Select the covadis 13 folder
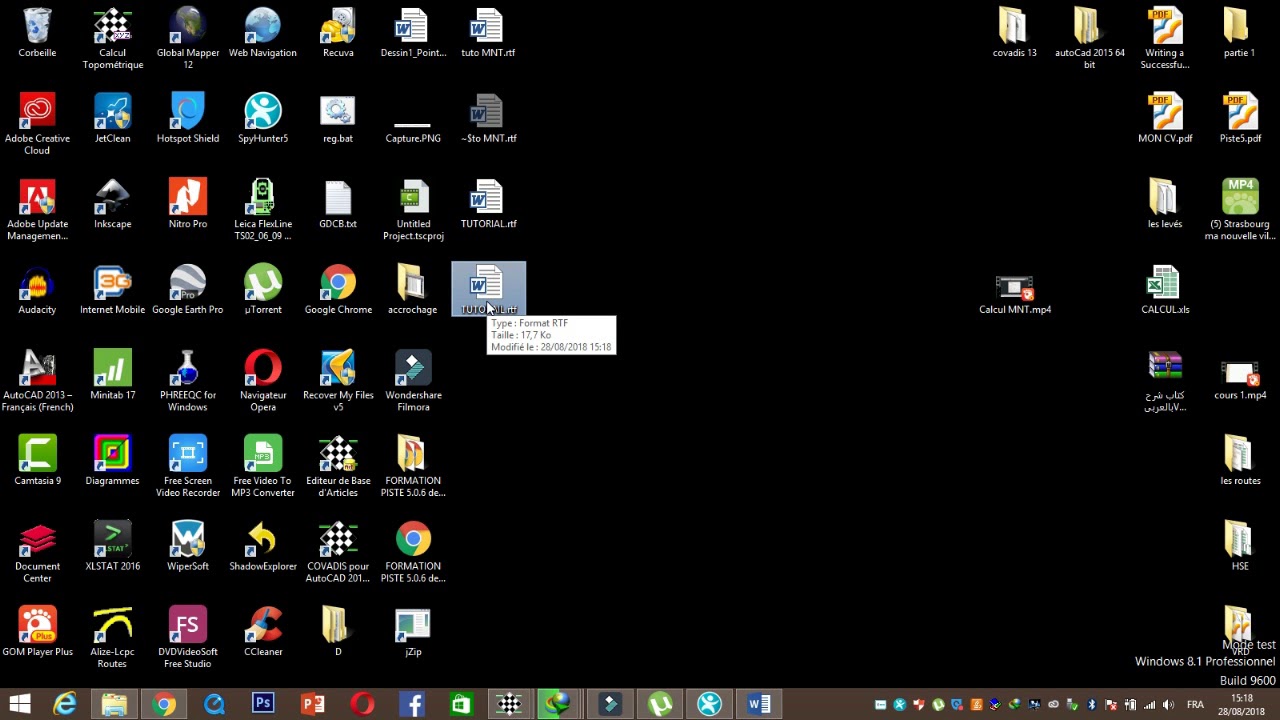This screenshot has height=720, width=1280. (1014, 32)
